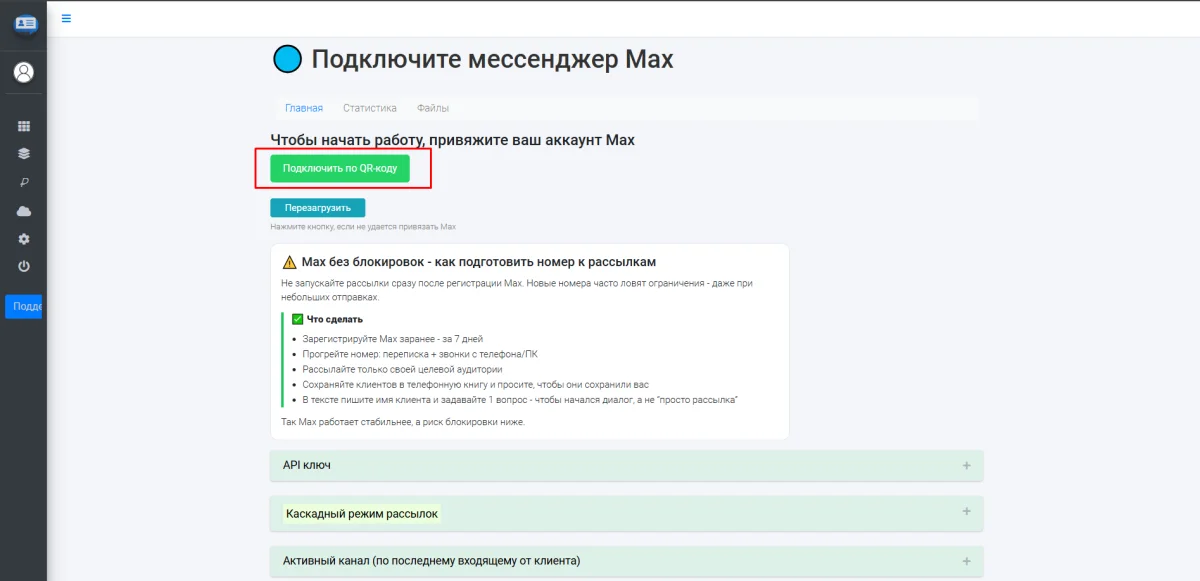Click text Чтобы начать работу, привяжите ваш аккаунт Max
This screenshot has width=1200, height=581.
click(453, 140)
